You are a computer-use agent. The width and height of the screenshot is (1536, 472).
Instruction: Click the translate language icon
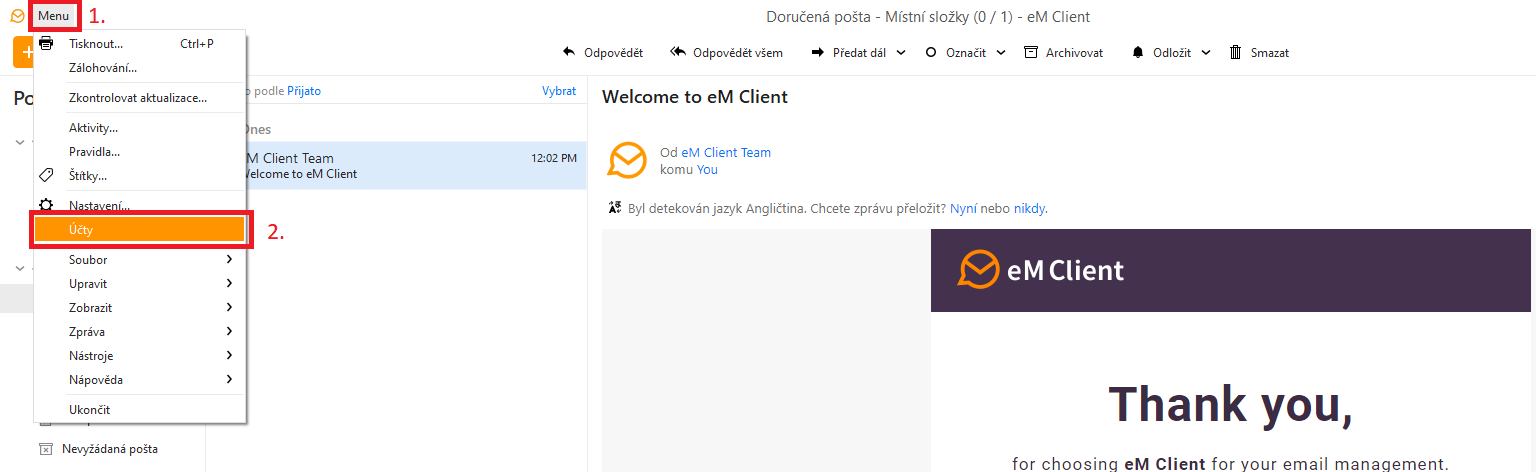(x=615, y=209)
